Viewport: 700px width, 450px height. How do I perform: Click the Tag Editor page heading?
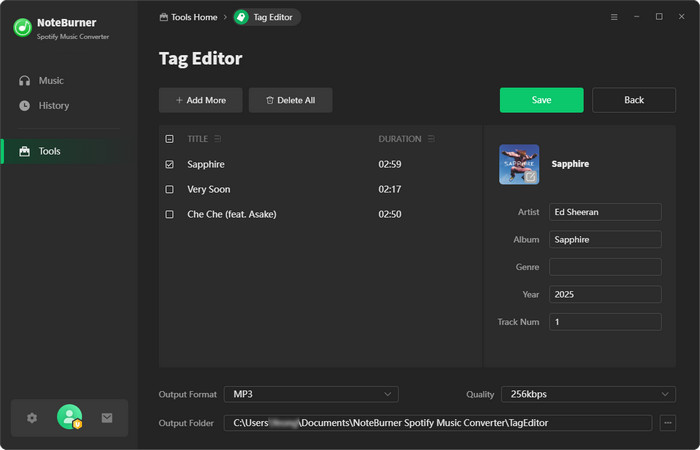[200, 58]
